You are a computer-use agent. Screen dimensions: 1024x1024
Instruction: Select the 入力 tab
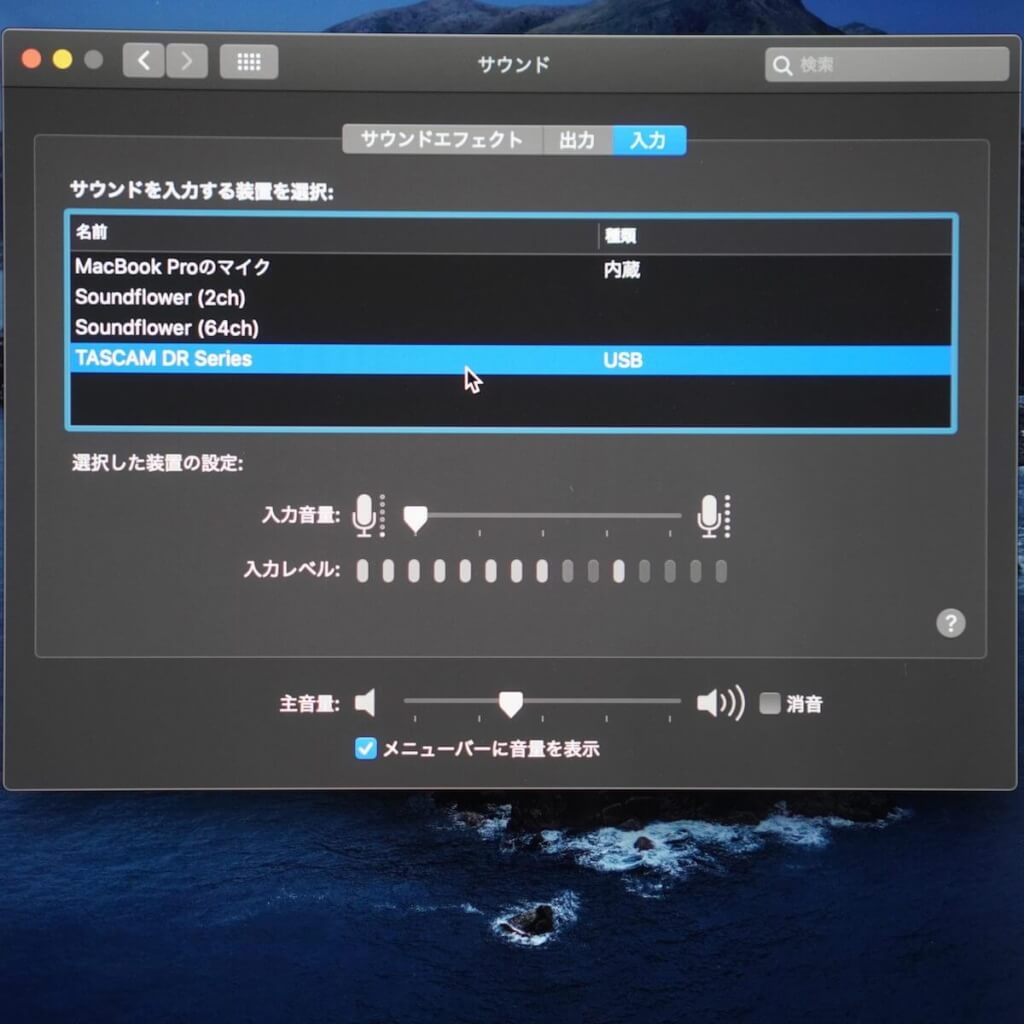coord(648,140)
